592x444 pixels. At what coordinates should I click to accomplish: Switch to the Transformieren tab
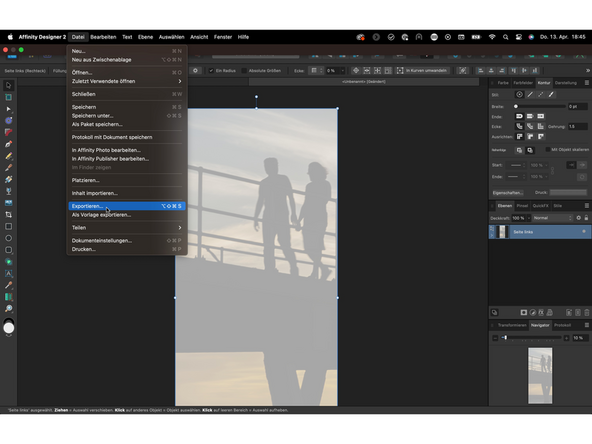coord(512,325)
